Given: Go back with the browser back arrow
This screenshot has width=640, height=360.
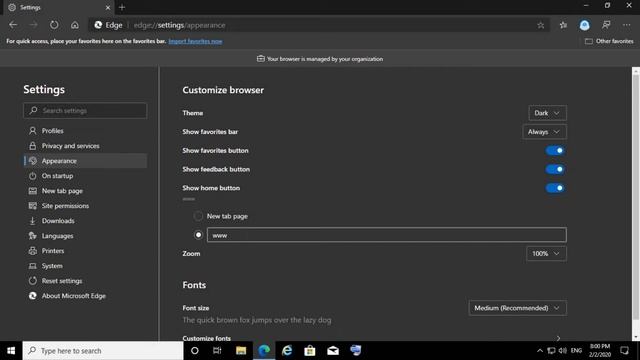Looking at the screenshot, I should [13, 25].
